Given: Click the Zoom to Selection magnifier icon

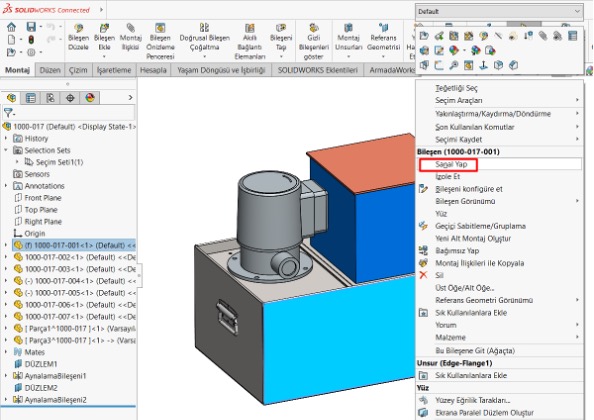Looking at the screenshot, I should [x=453, y=65].
